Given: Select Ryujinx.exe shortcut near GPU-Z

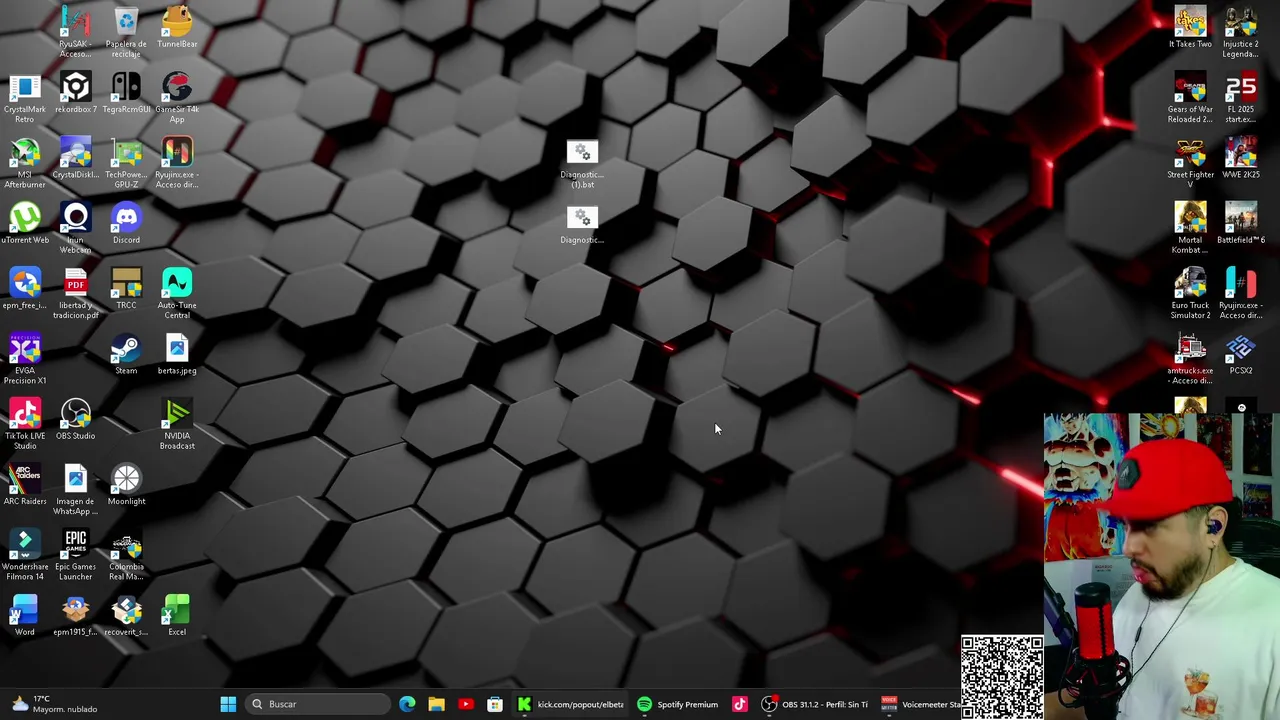Looking at the screenshot, I should point(177,162).
